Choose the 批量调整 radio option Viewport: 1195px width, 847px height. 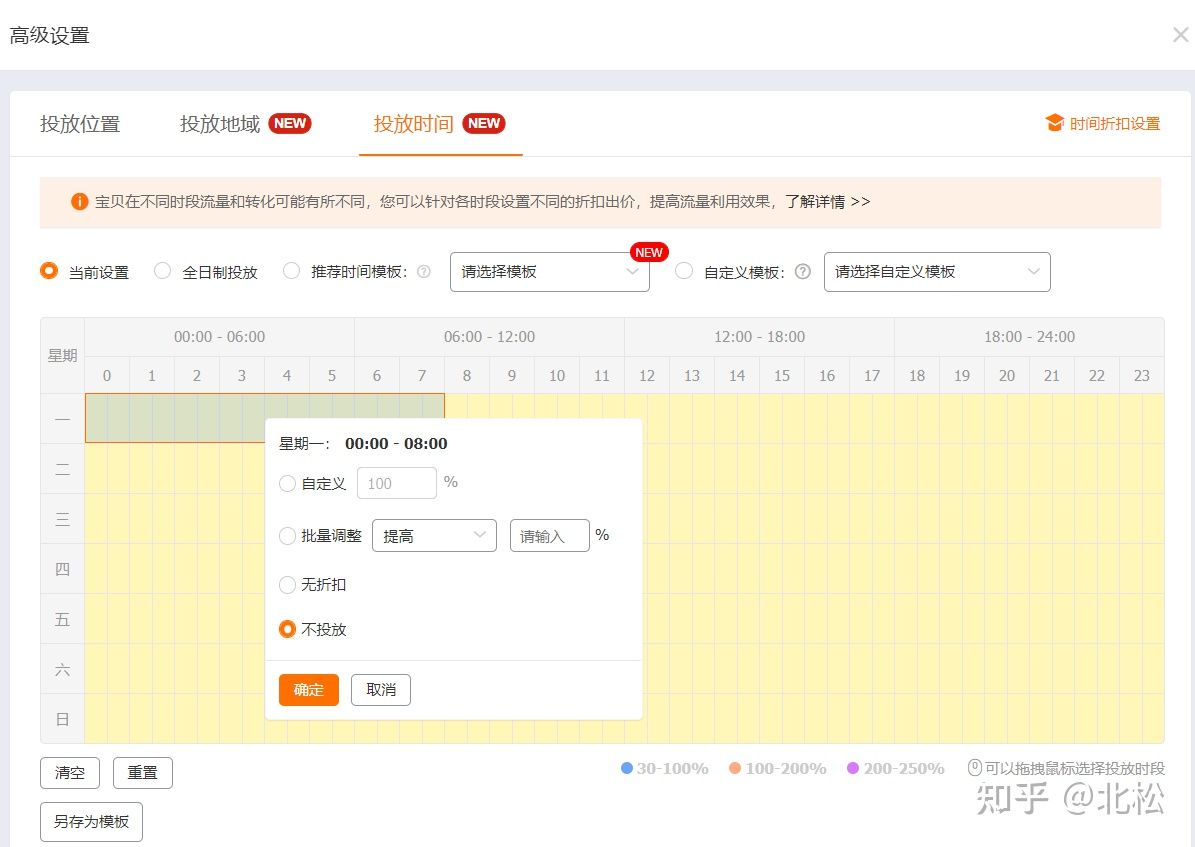pos(287,536)
